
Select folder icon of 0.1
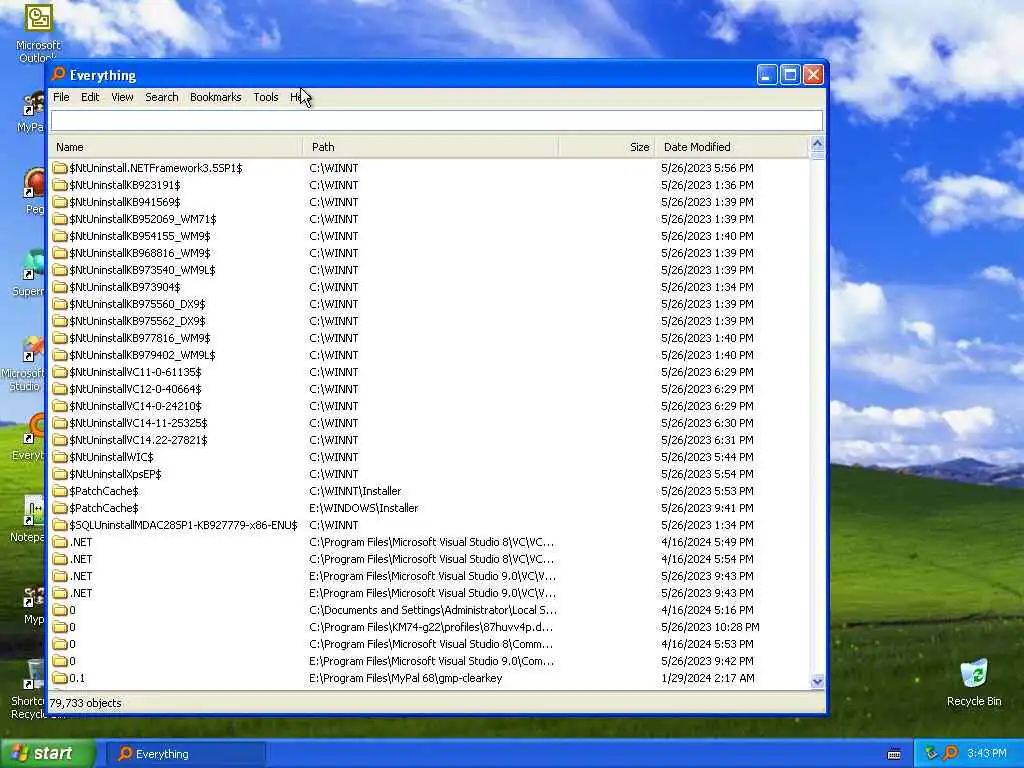coord(60,678)
